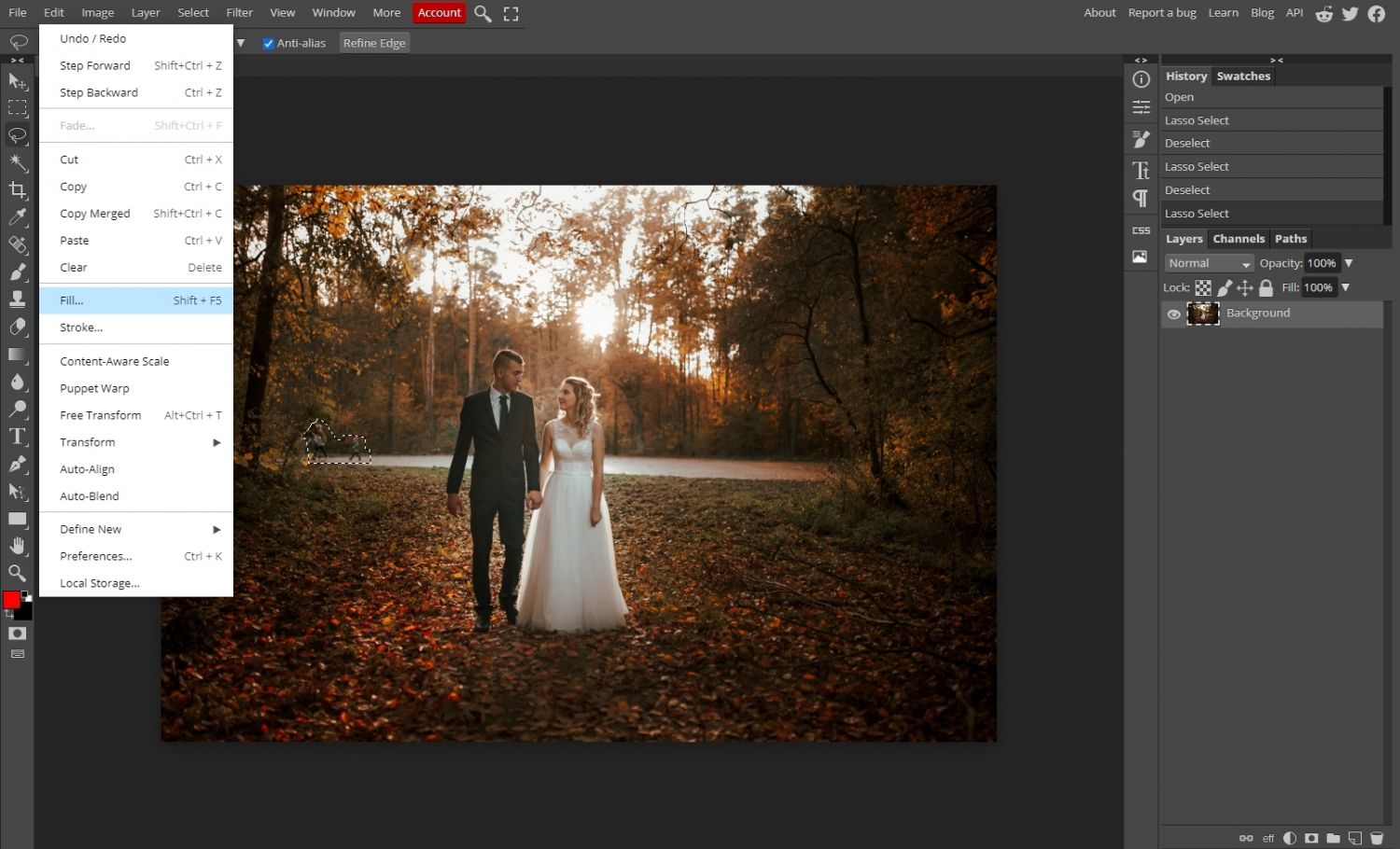Toggle lock transparent pixels checkerboard icon
This screenshot has width=1400, height=849.
click(x=1203, y=288)
